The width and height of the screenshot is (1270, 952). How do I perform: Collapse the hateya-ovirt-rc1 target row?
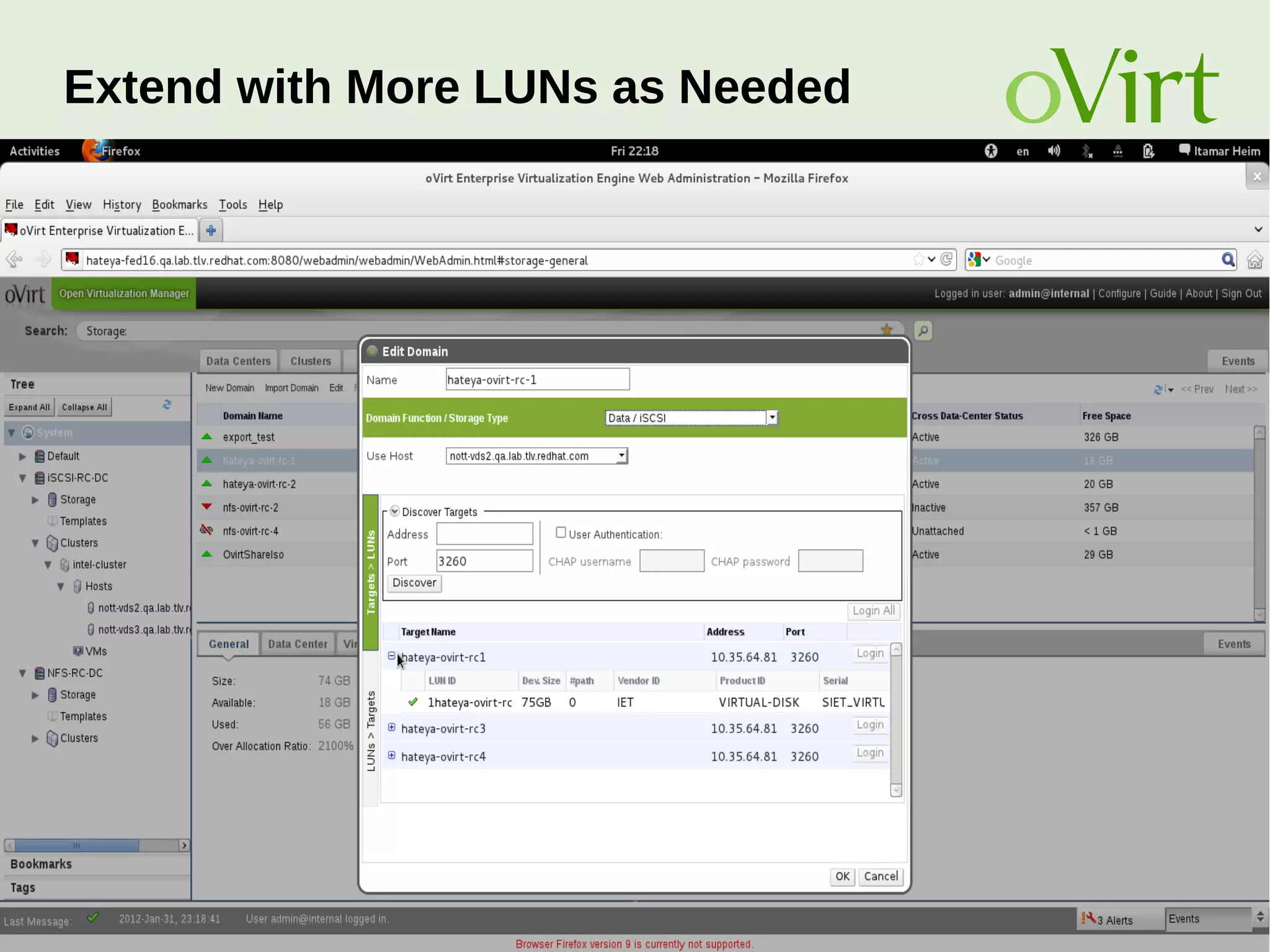(x=391, y=656)
